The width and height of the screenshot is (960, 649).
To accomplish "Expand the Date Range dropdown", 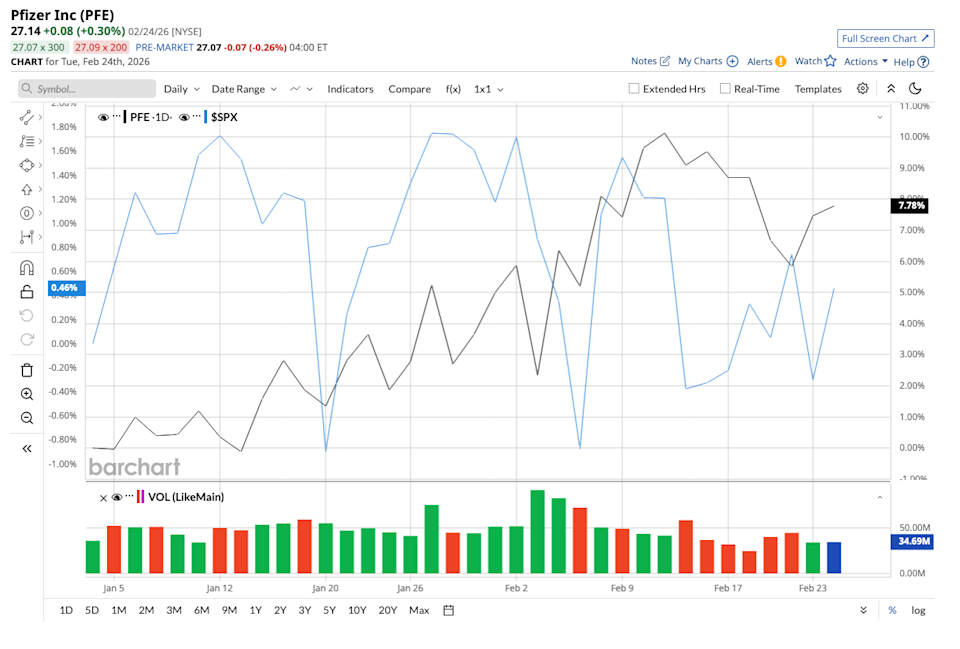I will click(240, 89).
